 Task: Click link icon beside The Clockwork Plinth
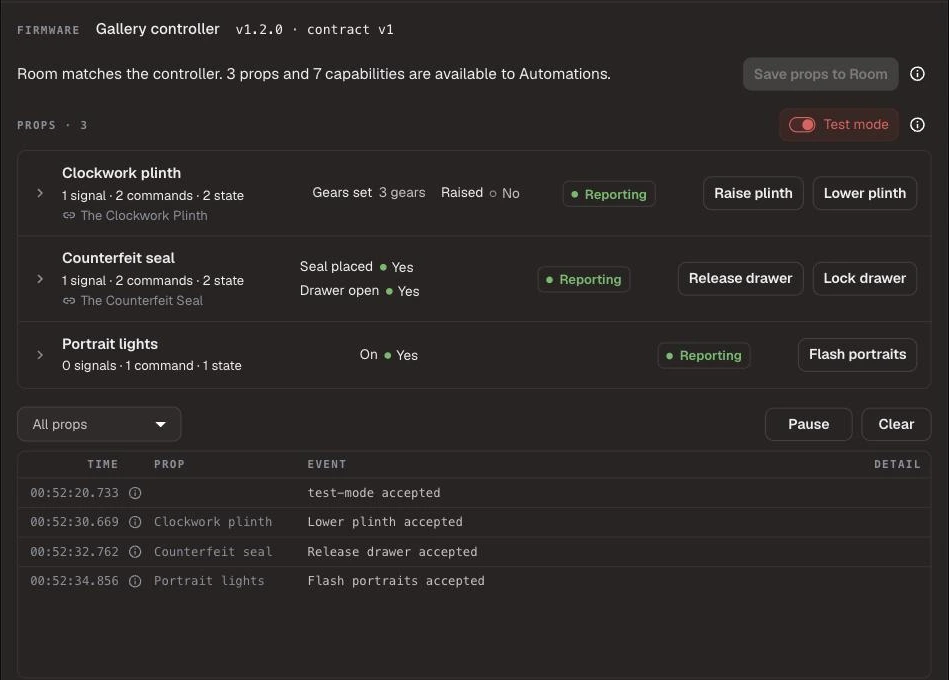pyautogui.click(x=69, y=215)
